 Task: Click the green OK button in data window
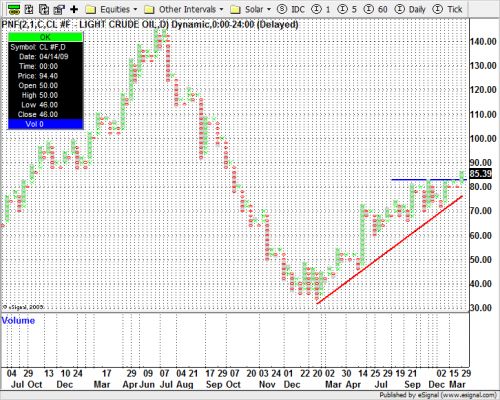(x=45, y=37)
